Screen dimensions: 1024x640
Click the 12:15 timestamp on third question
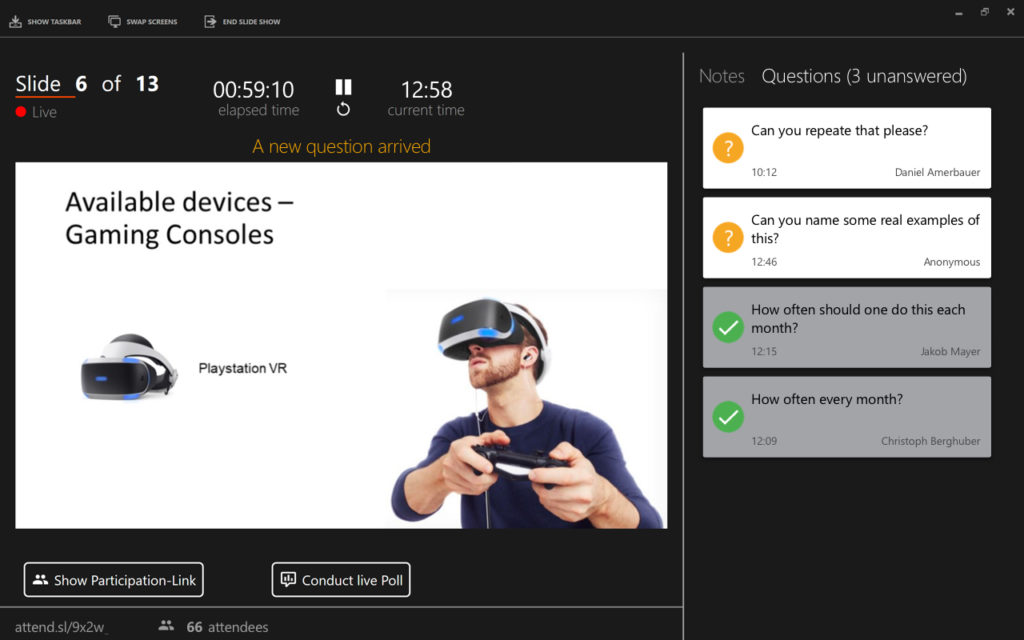click(x=764, y=351)
